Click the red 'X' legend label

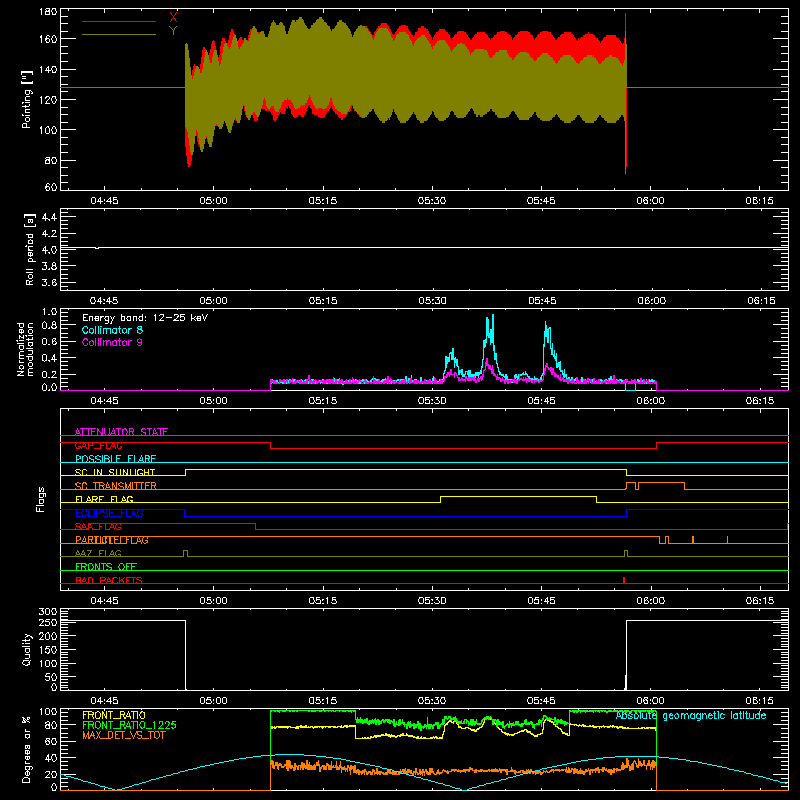[173, 18]
